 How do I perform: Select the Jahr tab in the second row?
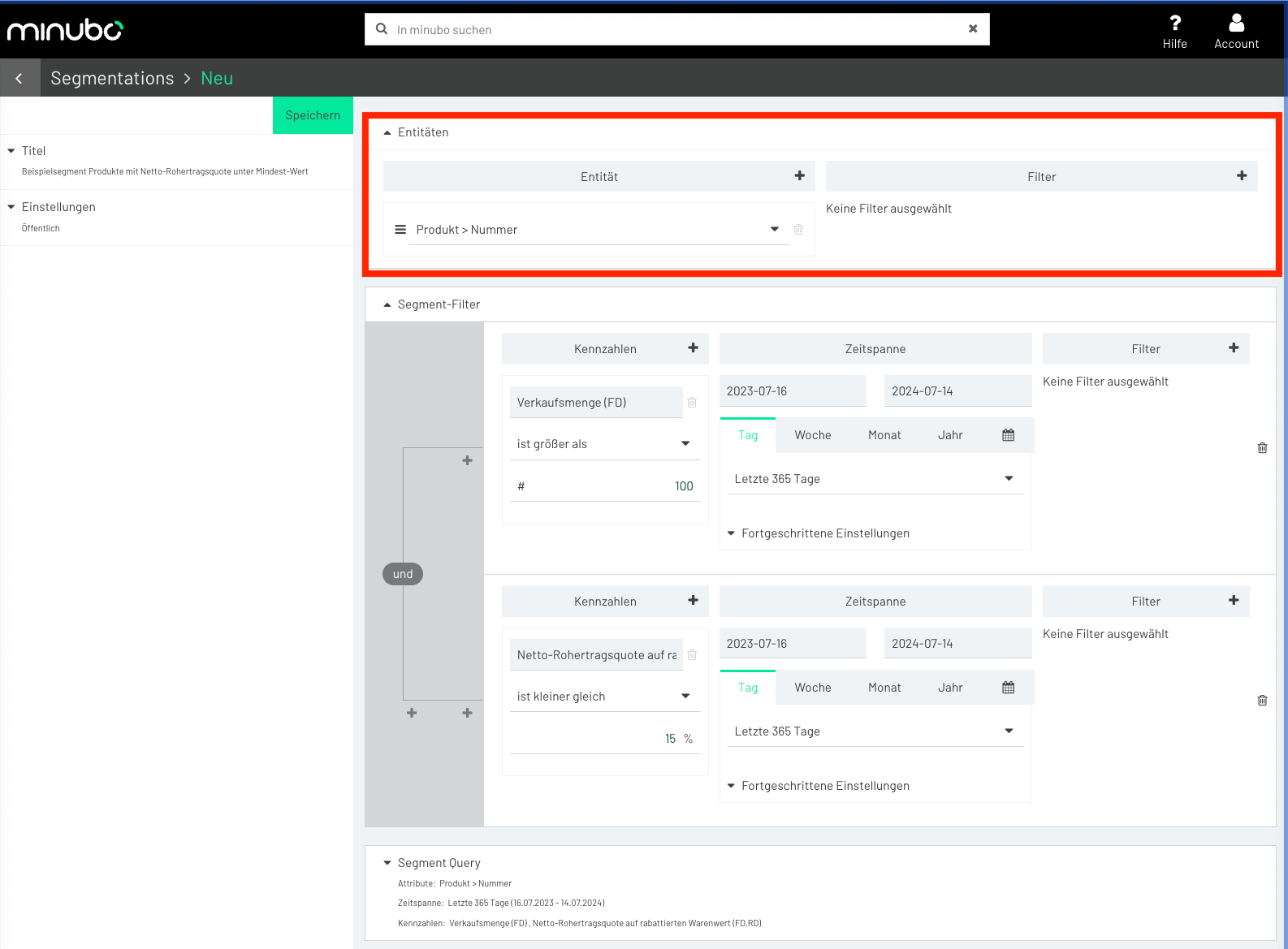point(950,688)
